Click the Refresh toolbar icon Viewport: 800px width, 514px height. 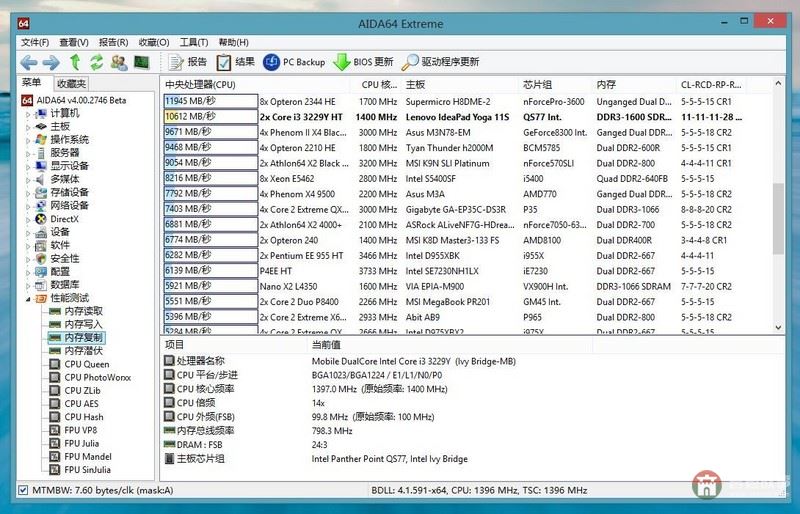coord(96,62)
